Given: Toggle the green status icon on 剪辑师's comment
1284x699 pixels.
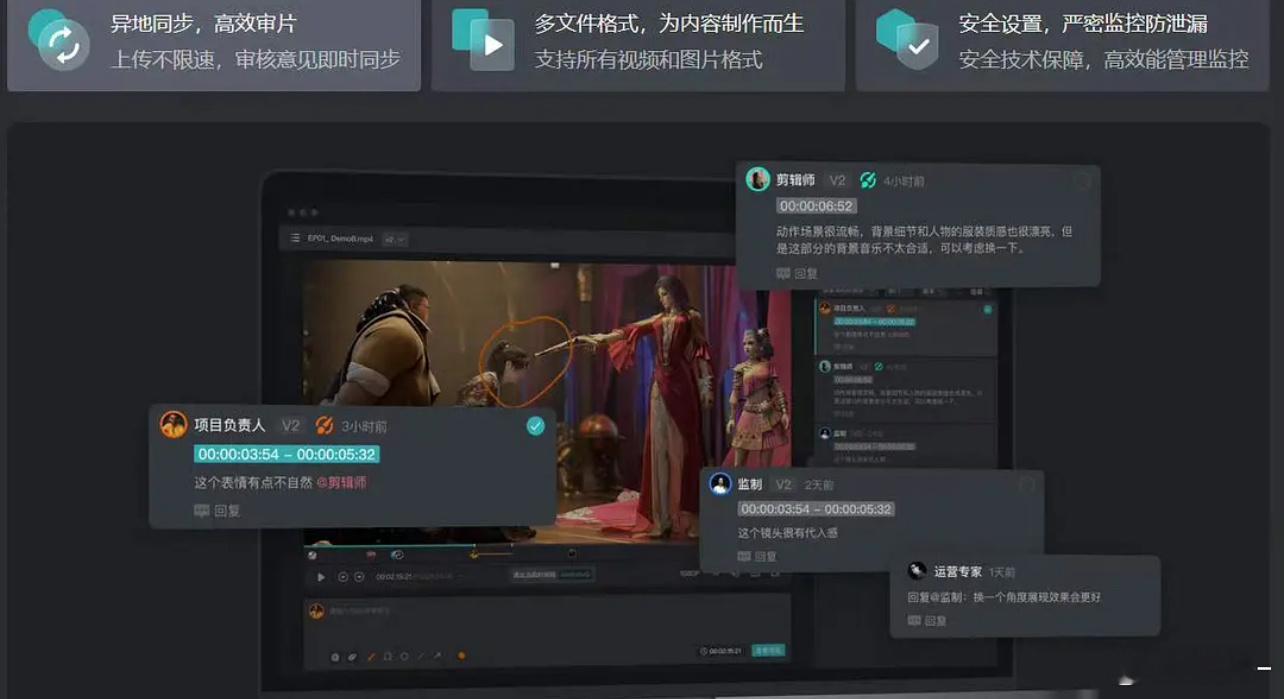Looking at the screenshot, I should [868, 180].
